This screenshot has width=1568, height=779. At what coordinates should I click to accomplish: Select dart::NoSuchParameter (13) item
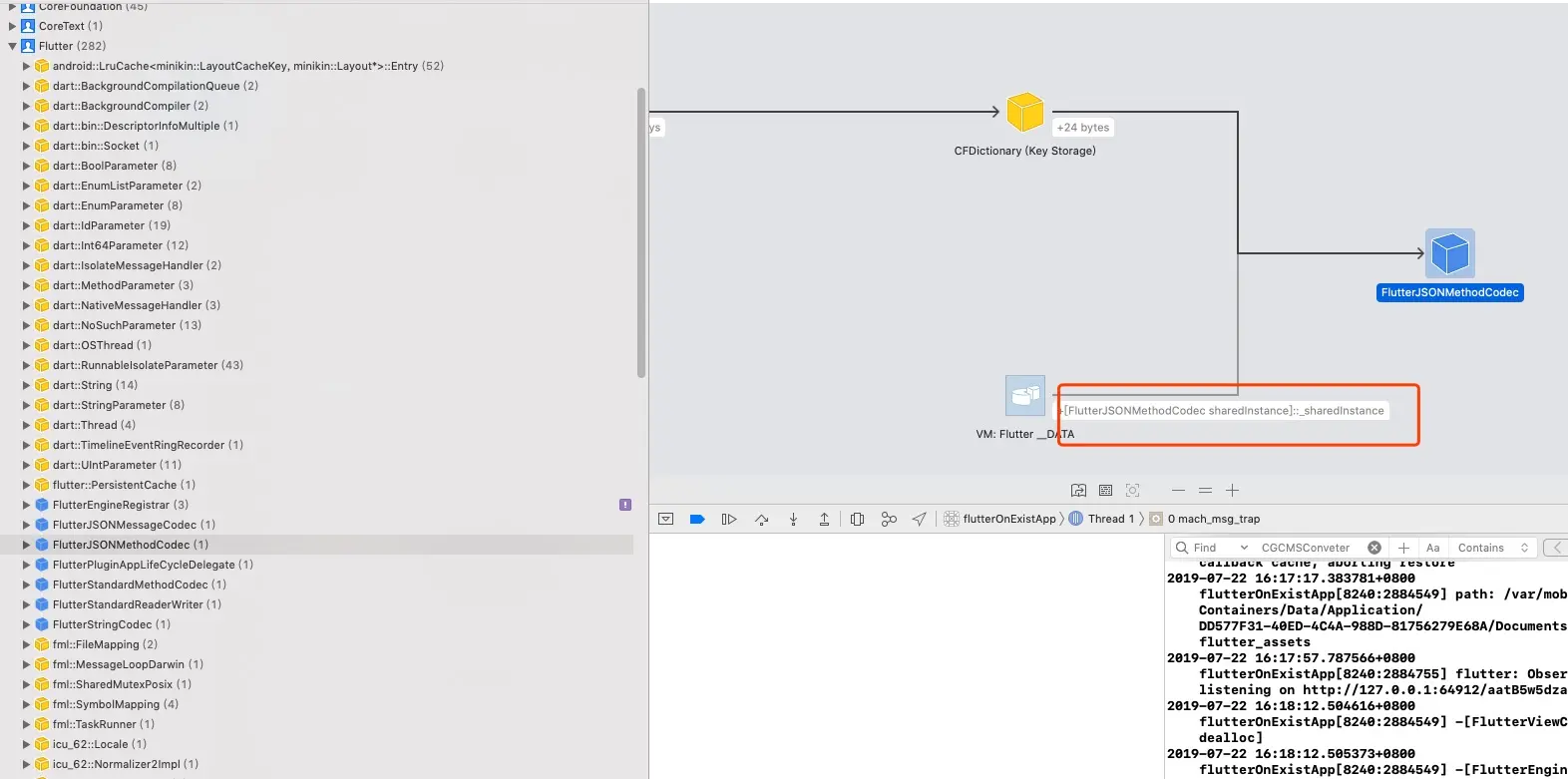tap(127, 325)
